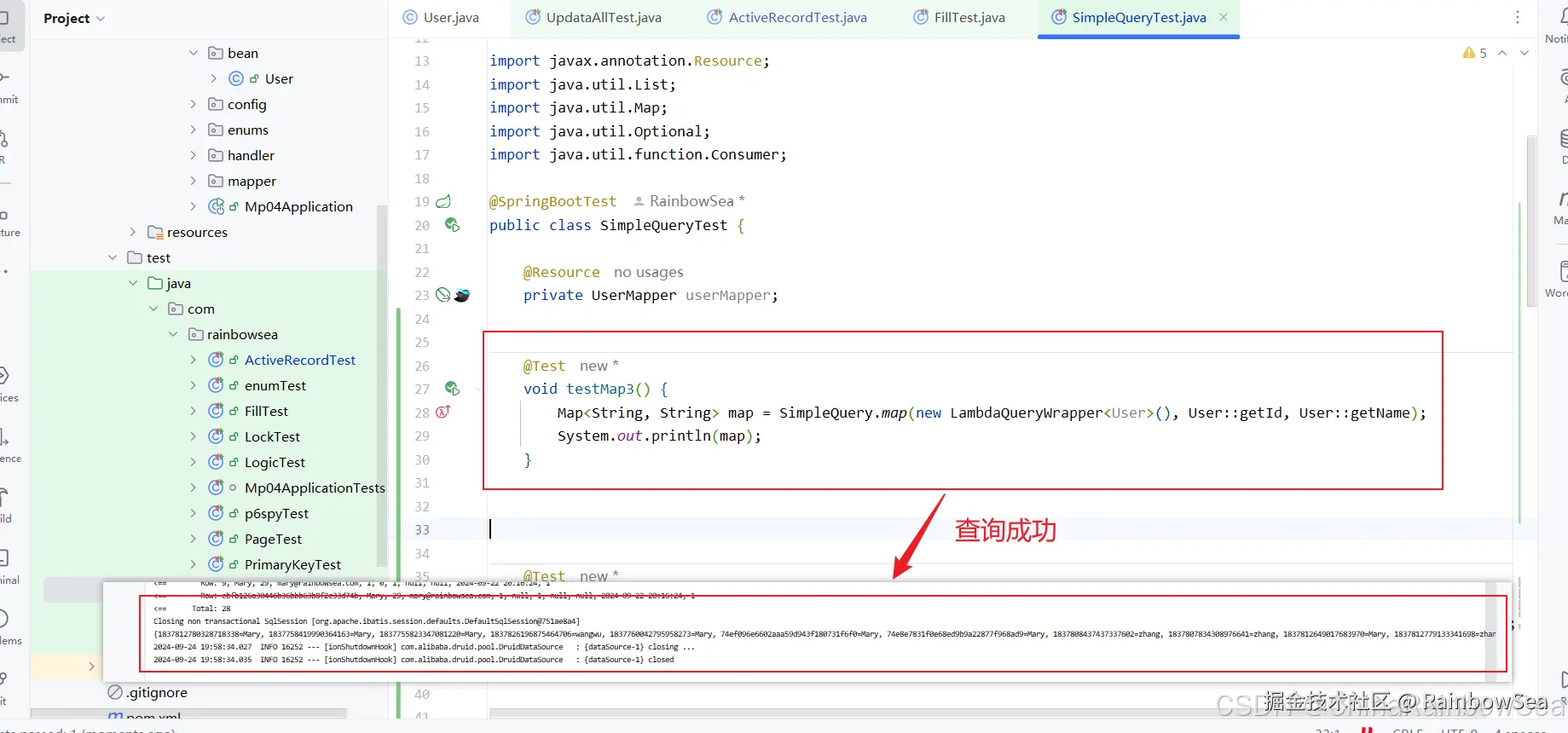1568x733 pixels.
Task: Click the RainbowSea author hint
Action: point(689,201)
